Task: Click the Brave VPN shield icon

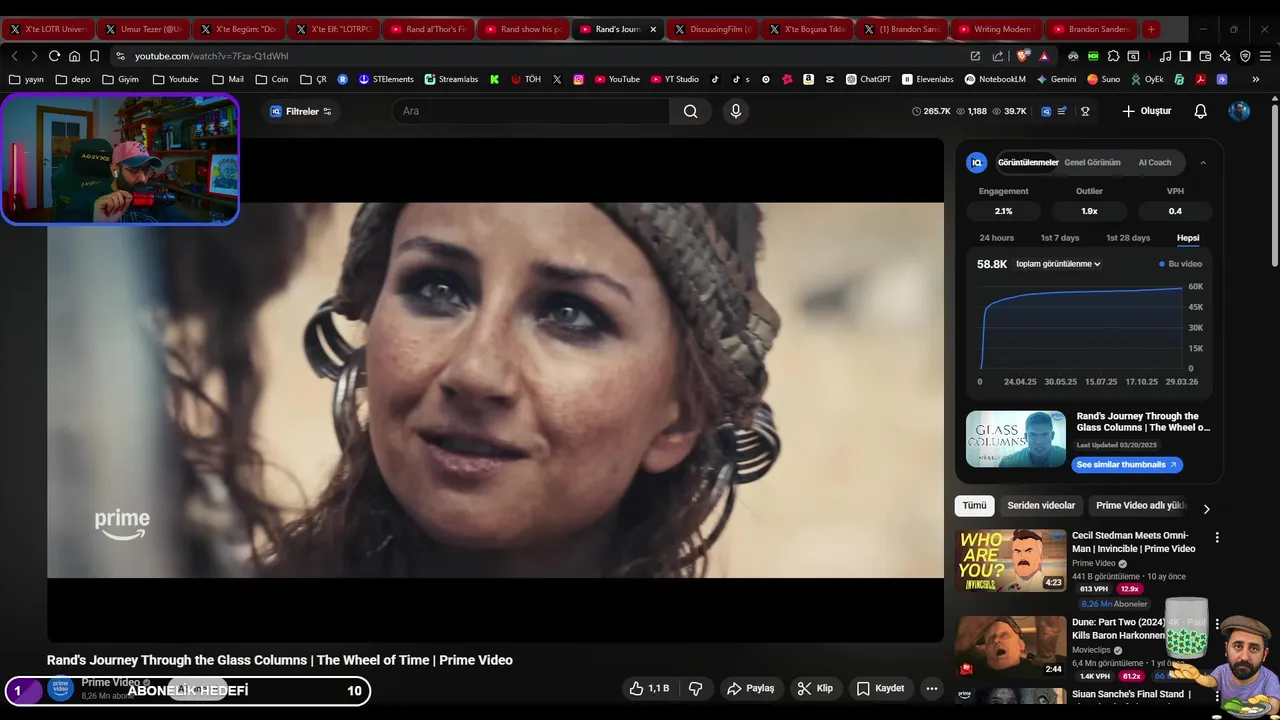Action: [1245, 56]
